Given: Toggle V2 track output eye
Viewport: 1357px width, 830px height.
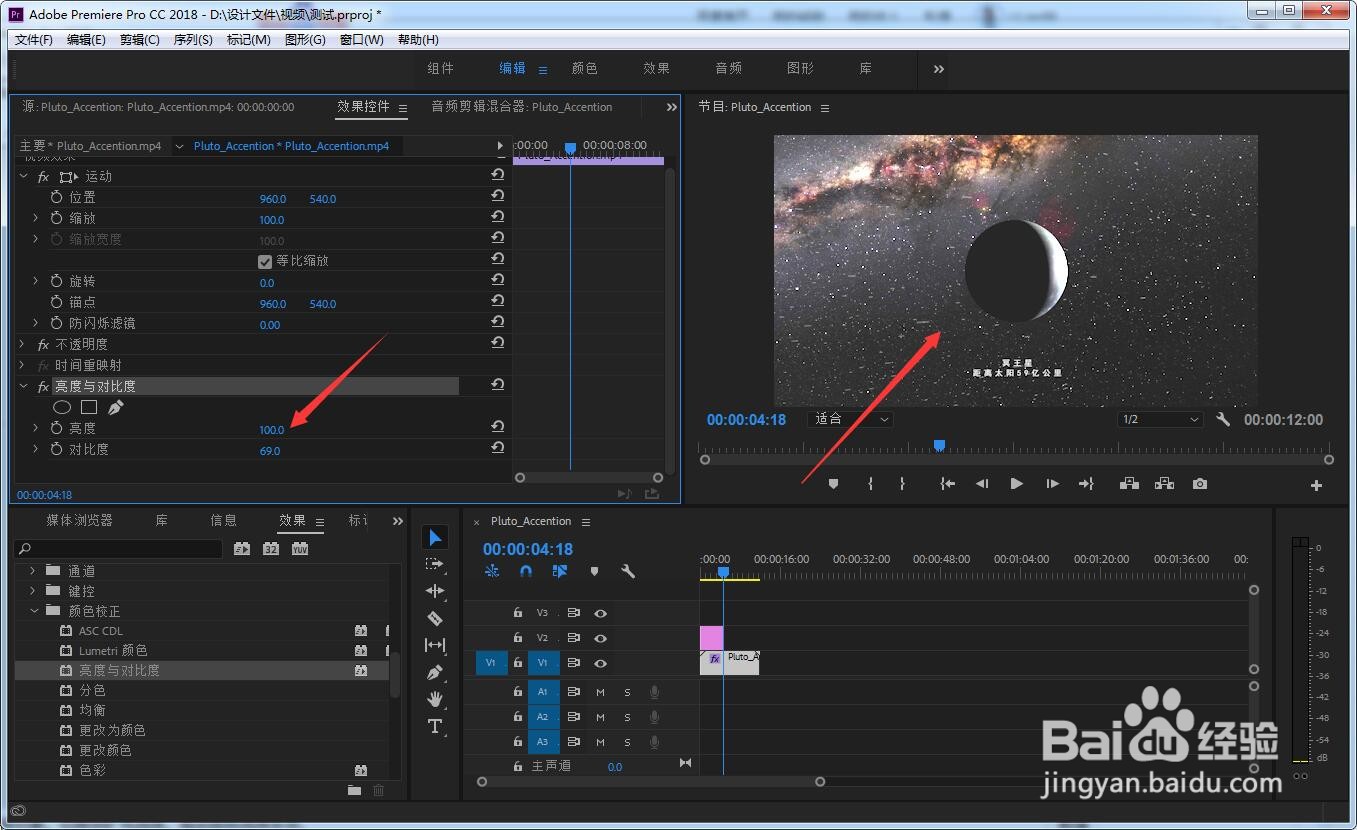Looking at the screenshot, I should 601,638.
